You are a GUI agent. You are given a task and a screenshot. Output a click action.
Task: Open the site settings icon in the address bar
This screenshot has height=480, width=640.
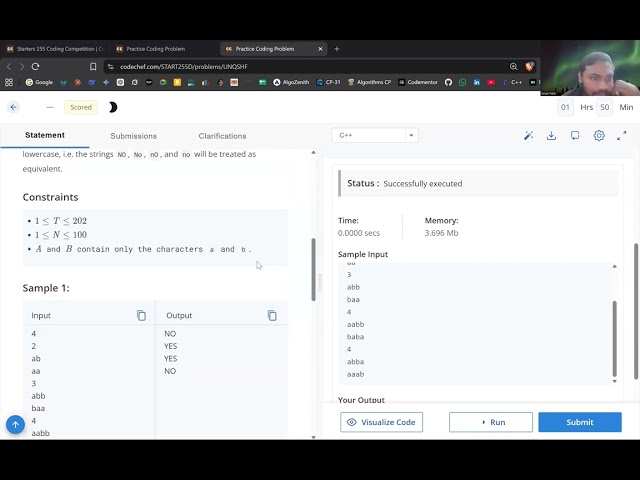(111, 67)
